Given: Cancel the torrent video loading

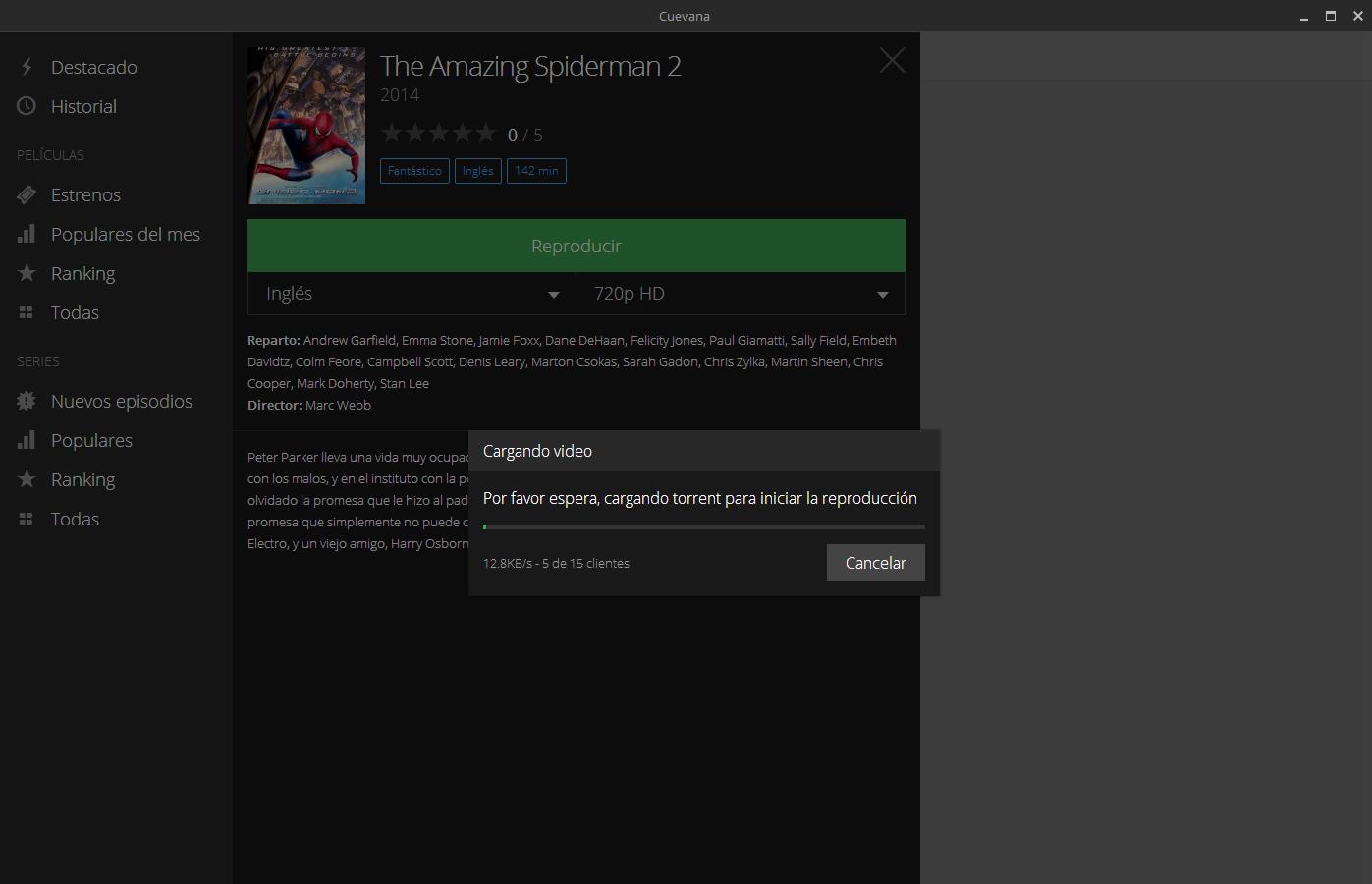Looking at the screenshot, I should [x=875, y=563].
